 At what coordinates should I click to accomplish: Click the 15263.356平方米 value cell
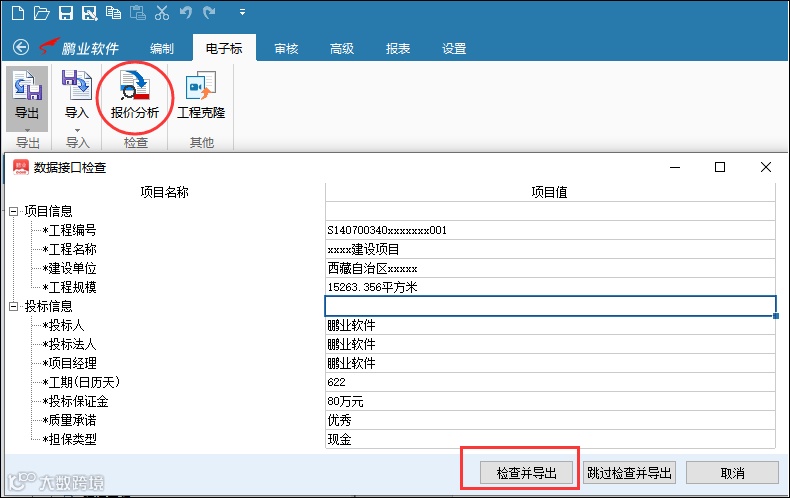pyautogui.click(x=550, y=287)
